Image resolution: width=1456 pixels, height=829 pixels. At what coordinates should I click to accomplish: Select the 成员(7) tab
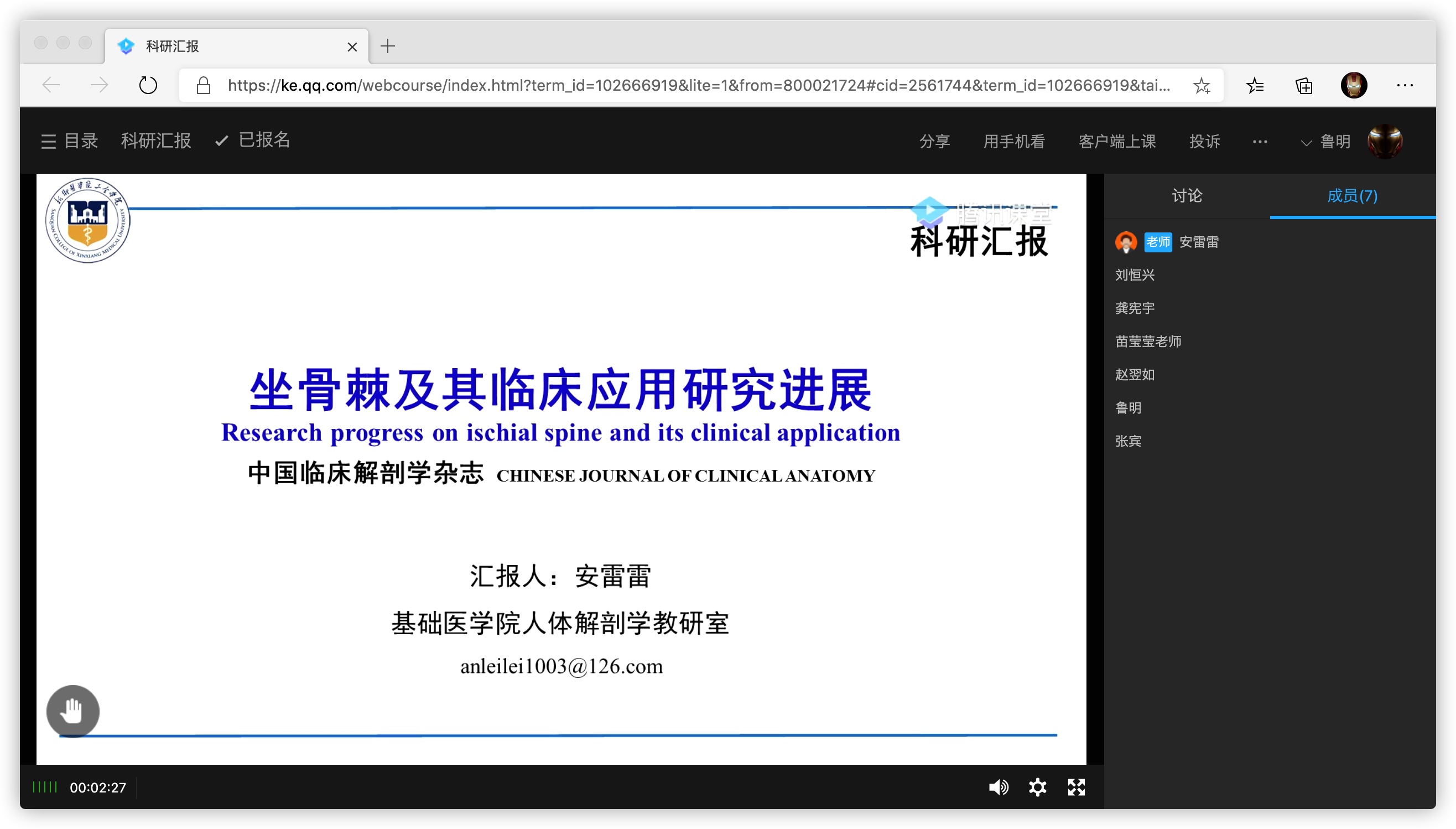point(1352,196)
